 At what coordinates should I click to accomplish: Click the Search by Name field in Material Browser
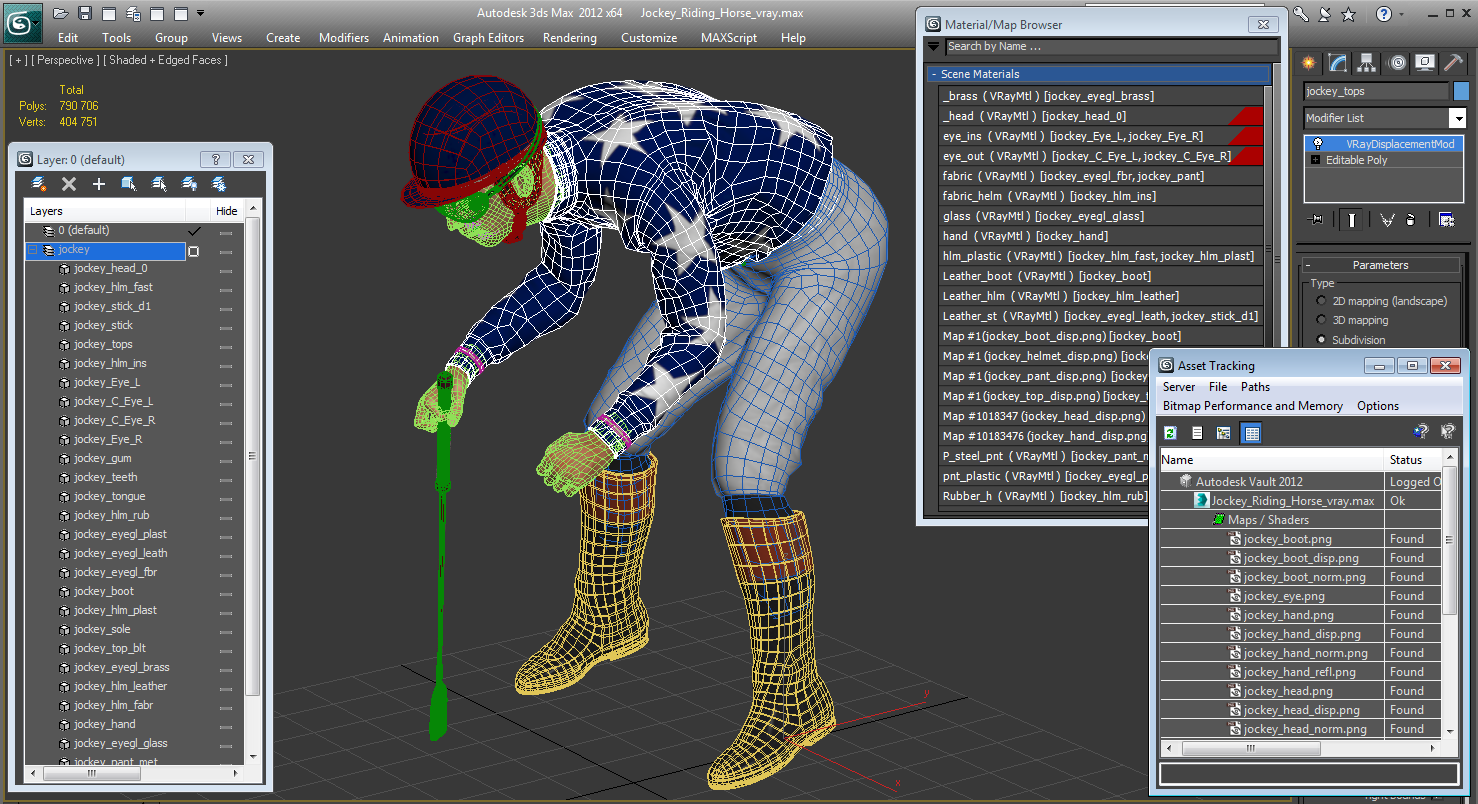click(1110, 46)
